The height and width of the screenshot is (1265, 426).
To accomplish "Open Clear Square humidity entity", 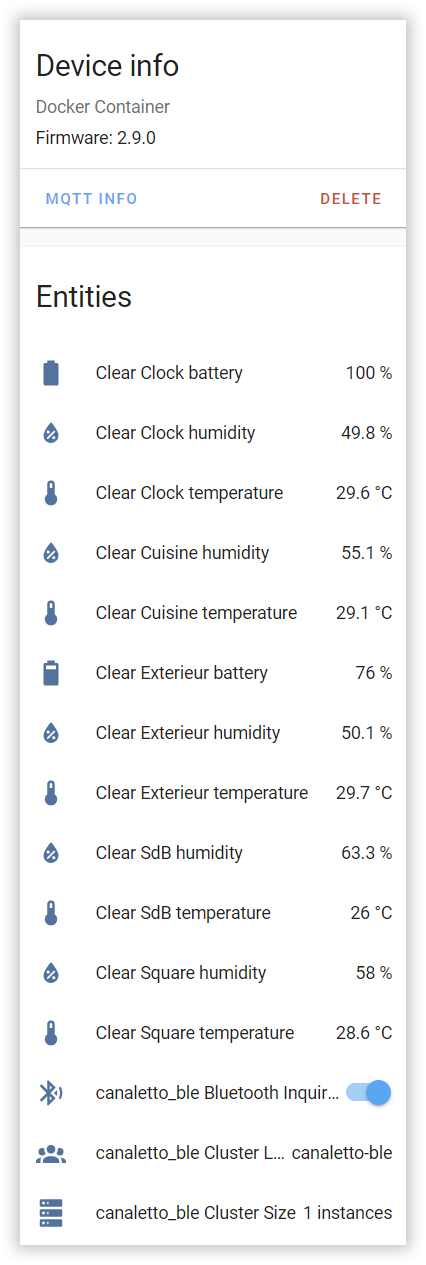I will click(x=213, y=973).
